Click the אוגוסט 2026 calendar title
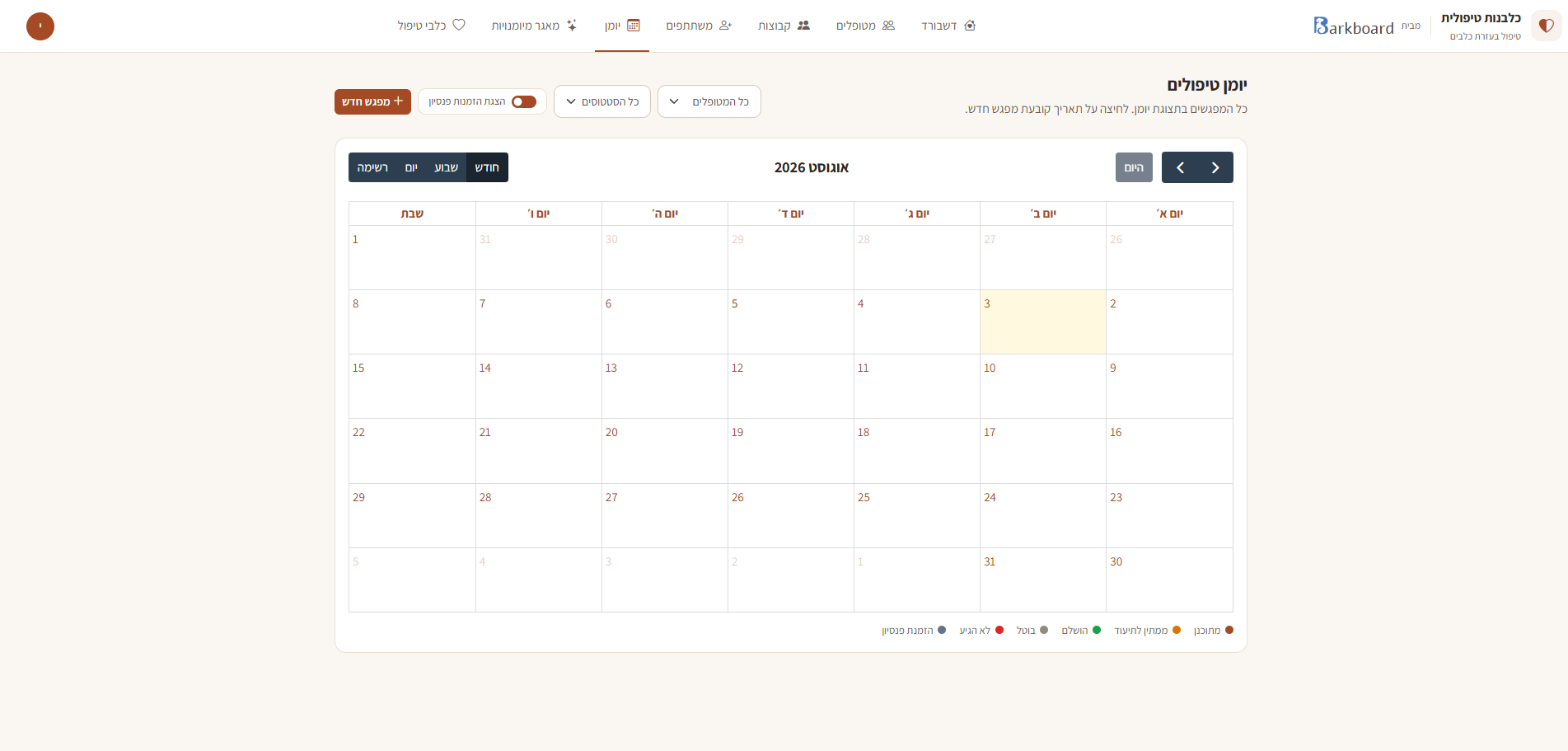This screenshot has width=1568, height=751. click(x=812, y=167)
